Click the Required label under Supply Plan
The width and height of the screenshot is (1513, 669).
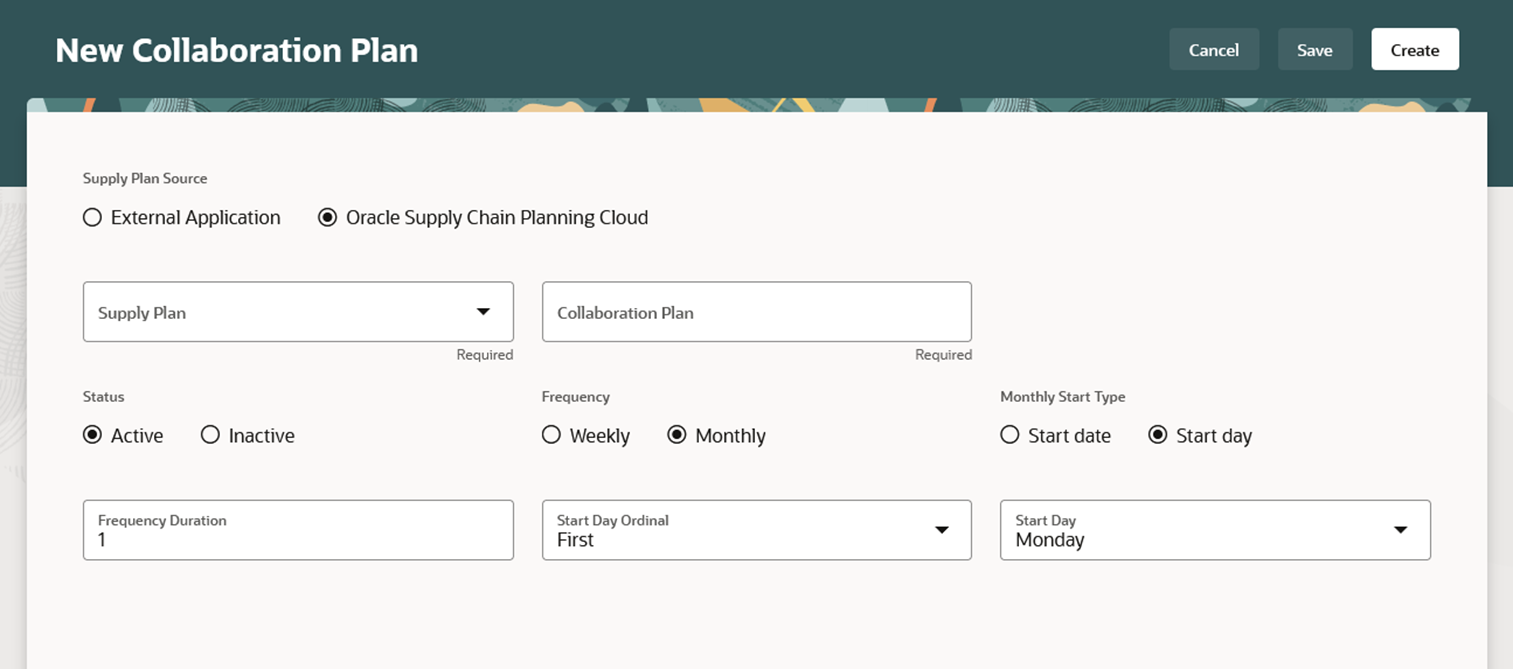tap(485, 354)
